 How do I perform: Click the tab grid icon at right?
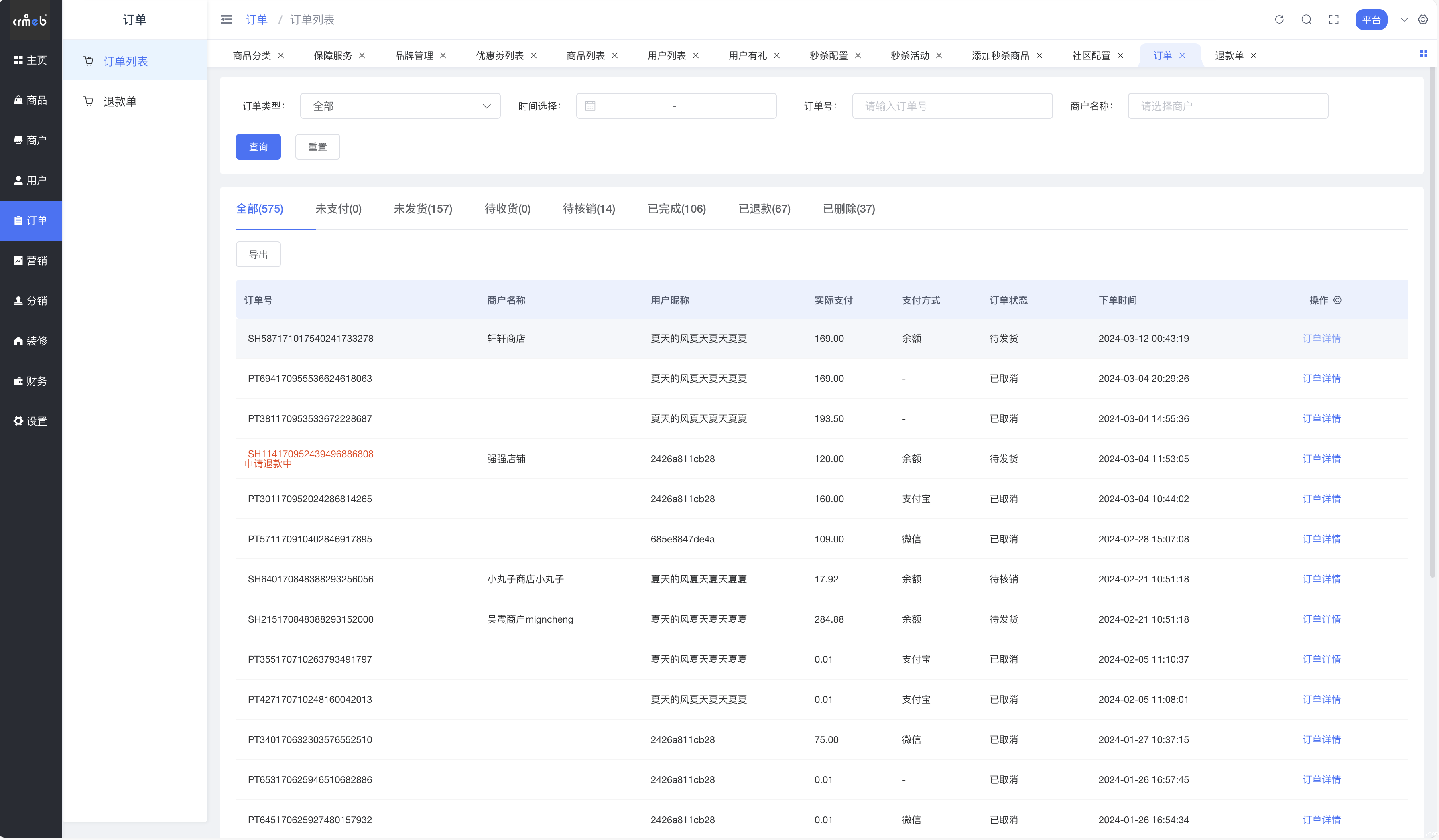coord(1423,54)
